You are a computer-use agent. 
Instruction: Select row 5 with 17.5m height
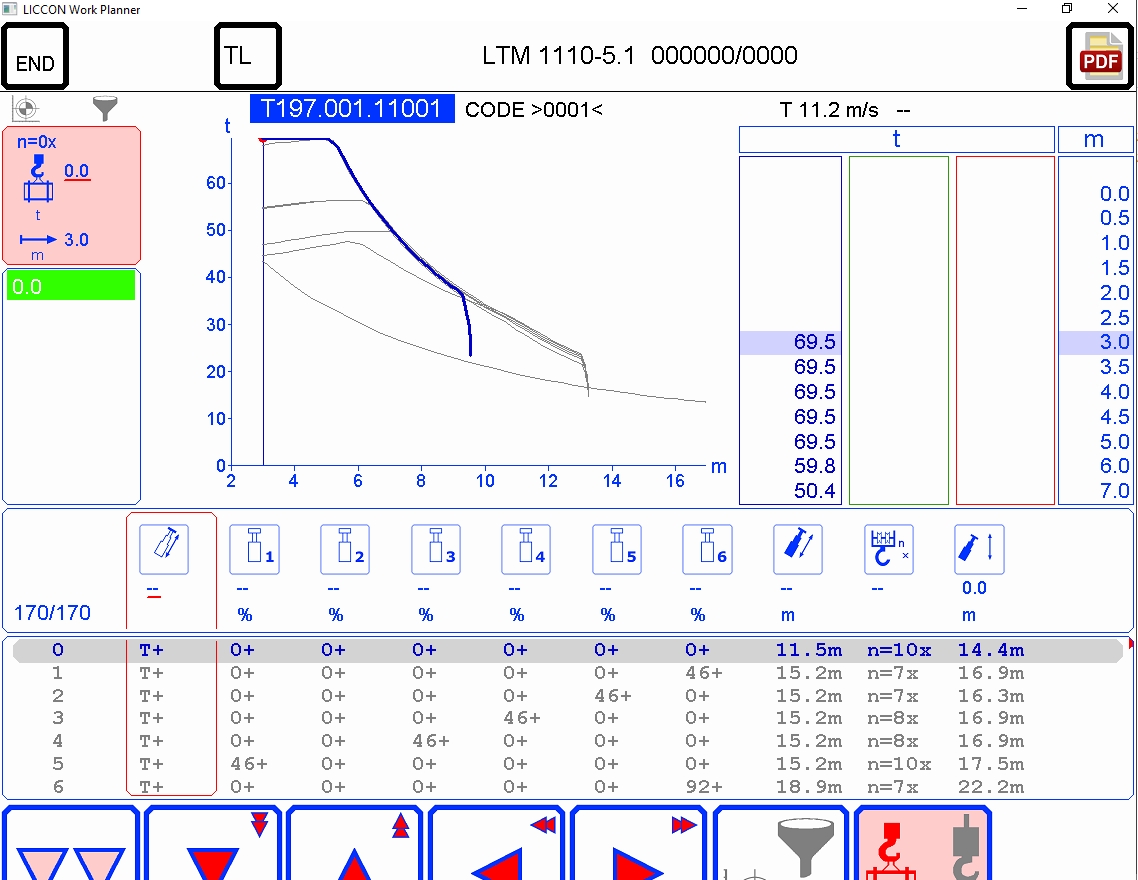point(568,764)
